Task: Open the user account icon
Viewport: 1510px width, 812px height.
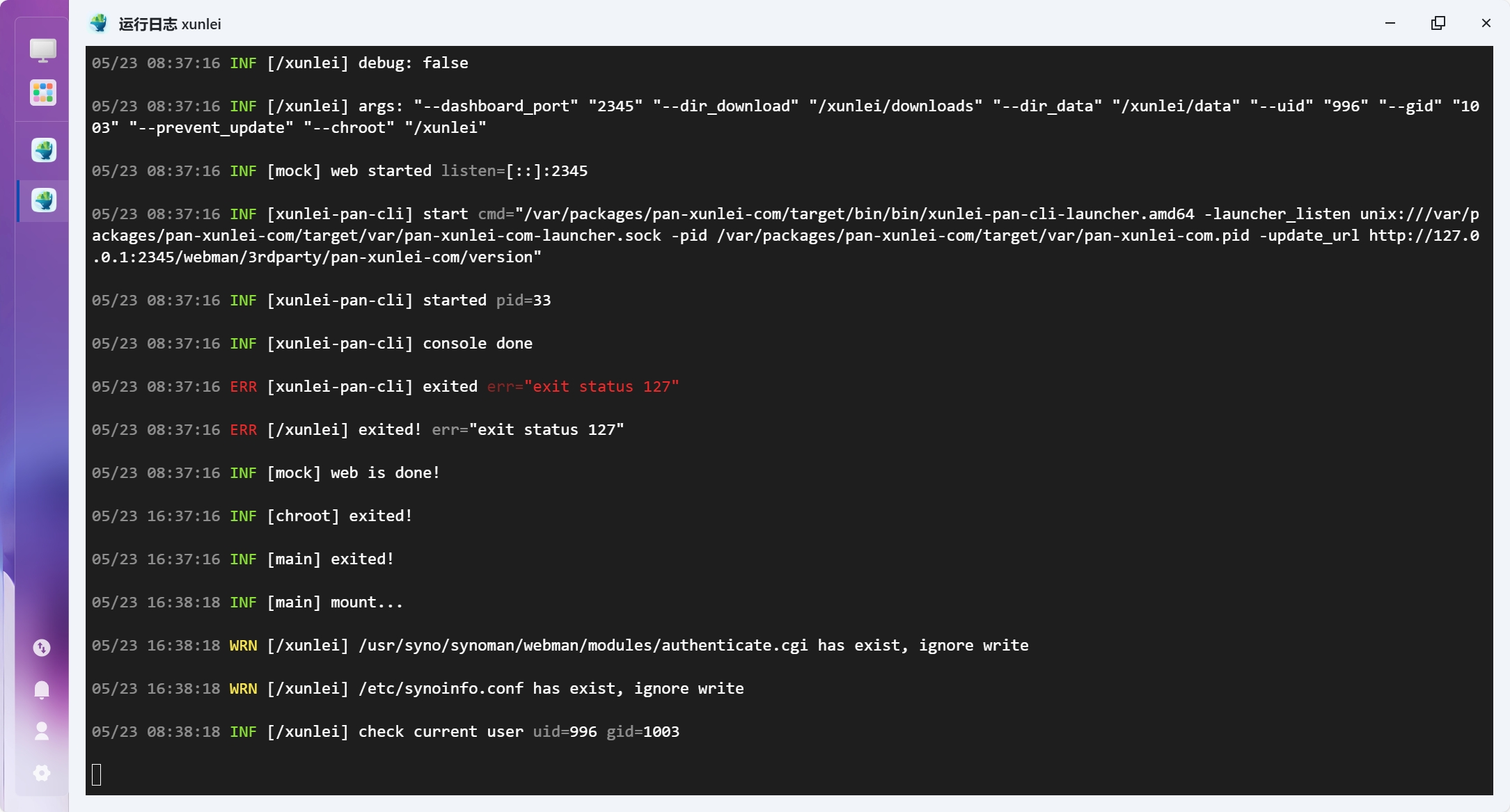Action: 42,731
